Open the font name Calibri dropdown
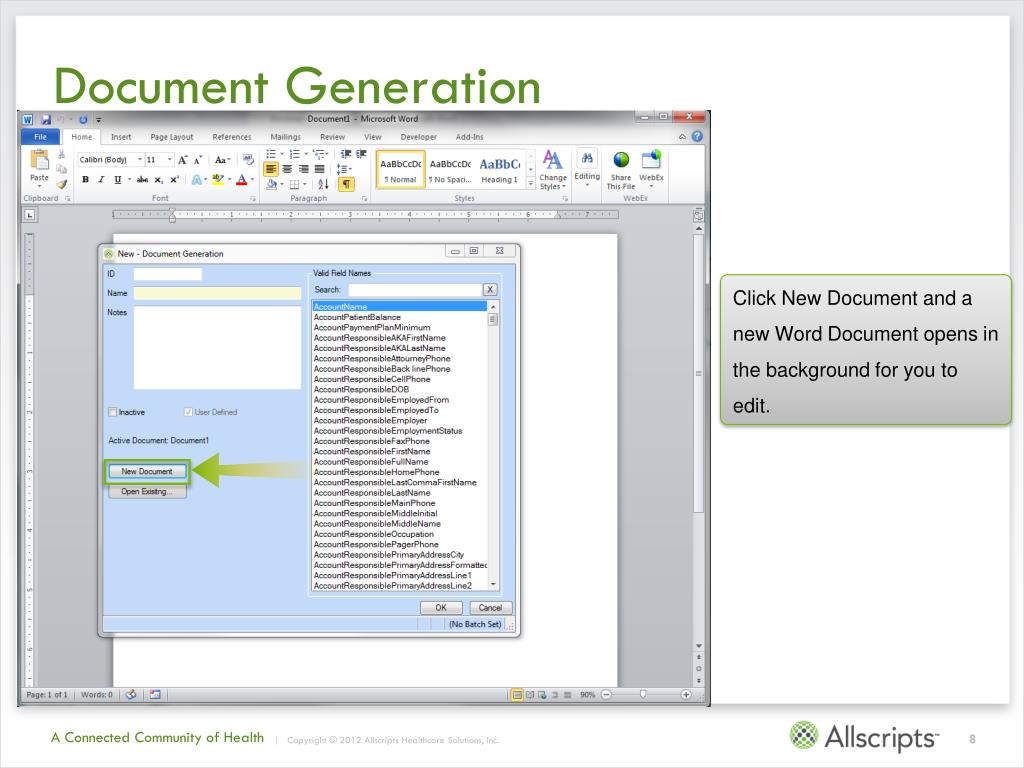1024x768 pixels. (x=140, y=159)
